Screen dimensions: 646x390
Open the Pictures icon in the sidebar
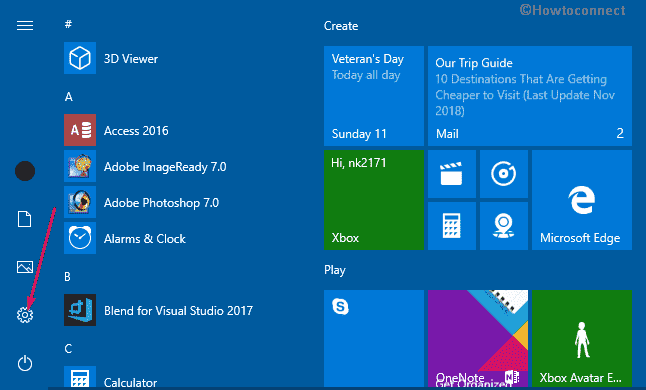coord(25,267)
